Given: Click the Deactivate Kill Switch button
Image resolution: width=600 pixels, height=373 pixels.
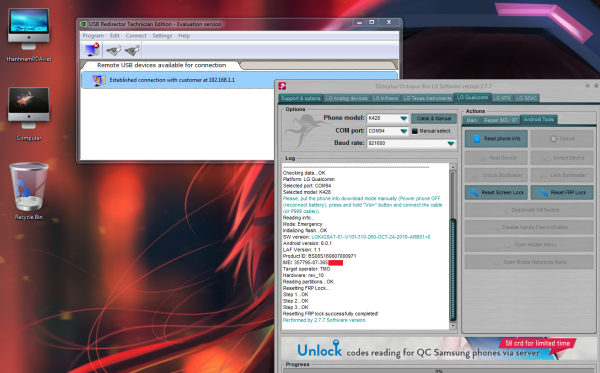Looking at the screenshot, I should click(x=529, y=210).
